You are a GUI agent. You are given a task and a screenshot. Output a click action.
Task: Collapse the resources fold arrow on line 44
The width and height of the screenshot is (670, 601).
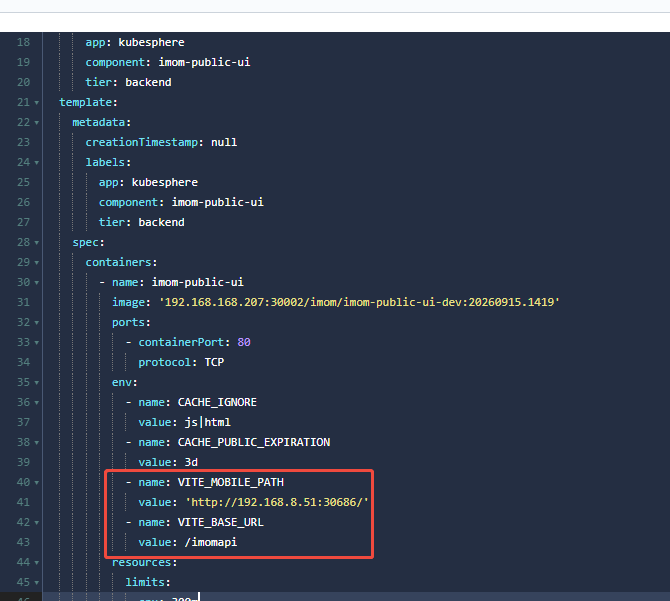point(37,563)
